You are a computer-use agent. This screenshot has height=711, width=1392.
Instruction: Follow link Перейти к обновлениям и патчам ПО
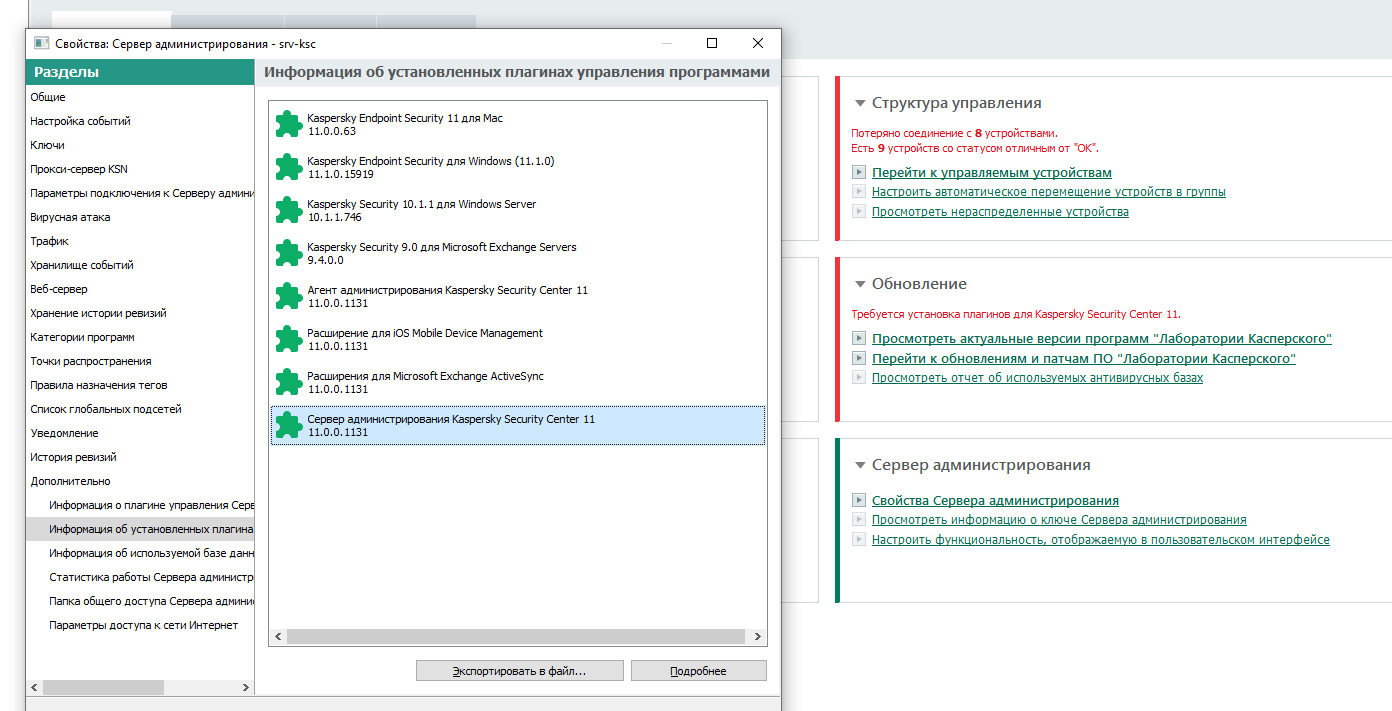pos(1084,358)
